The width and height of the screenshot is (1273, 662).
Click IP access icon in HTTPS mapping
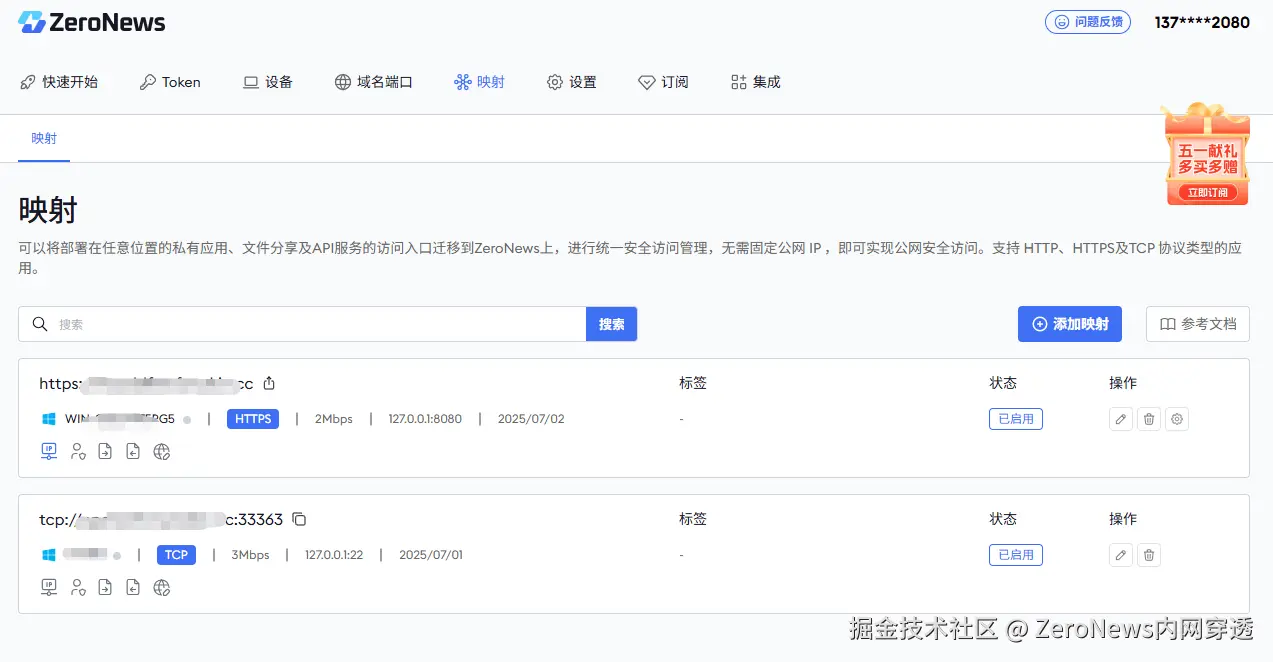click(49, 452)
